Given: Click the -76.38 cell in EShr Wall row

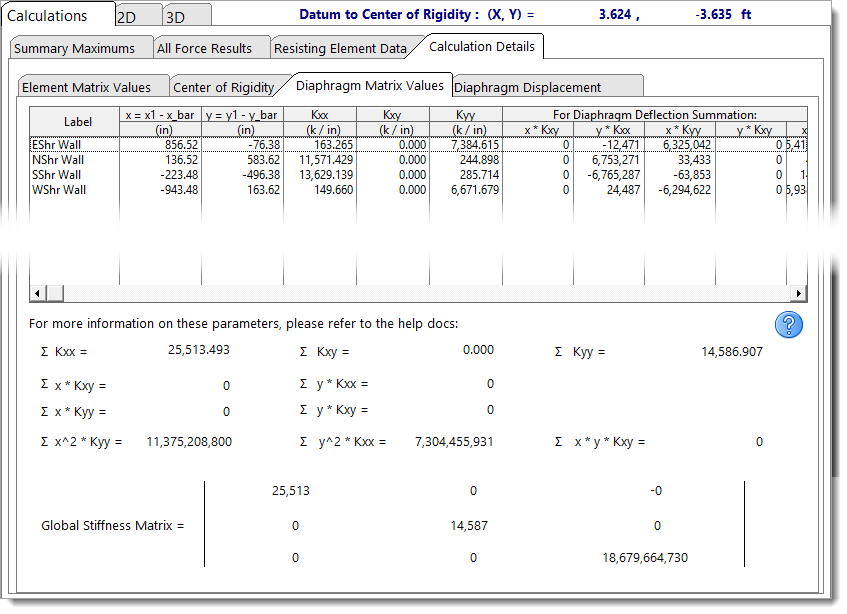Looking at the screenshot, I should pyautogui.click(x=243, y=145).
